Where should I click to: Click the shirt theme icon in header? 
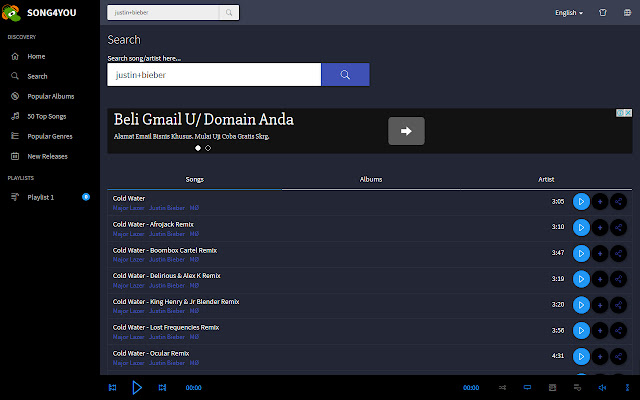click(x=602, y=13)
